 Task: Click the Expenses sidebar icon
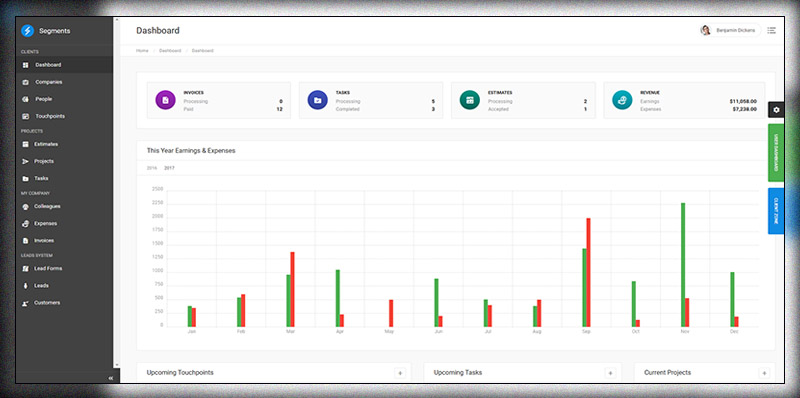coord(26,223)
